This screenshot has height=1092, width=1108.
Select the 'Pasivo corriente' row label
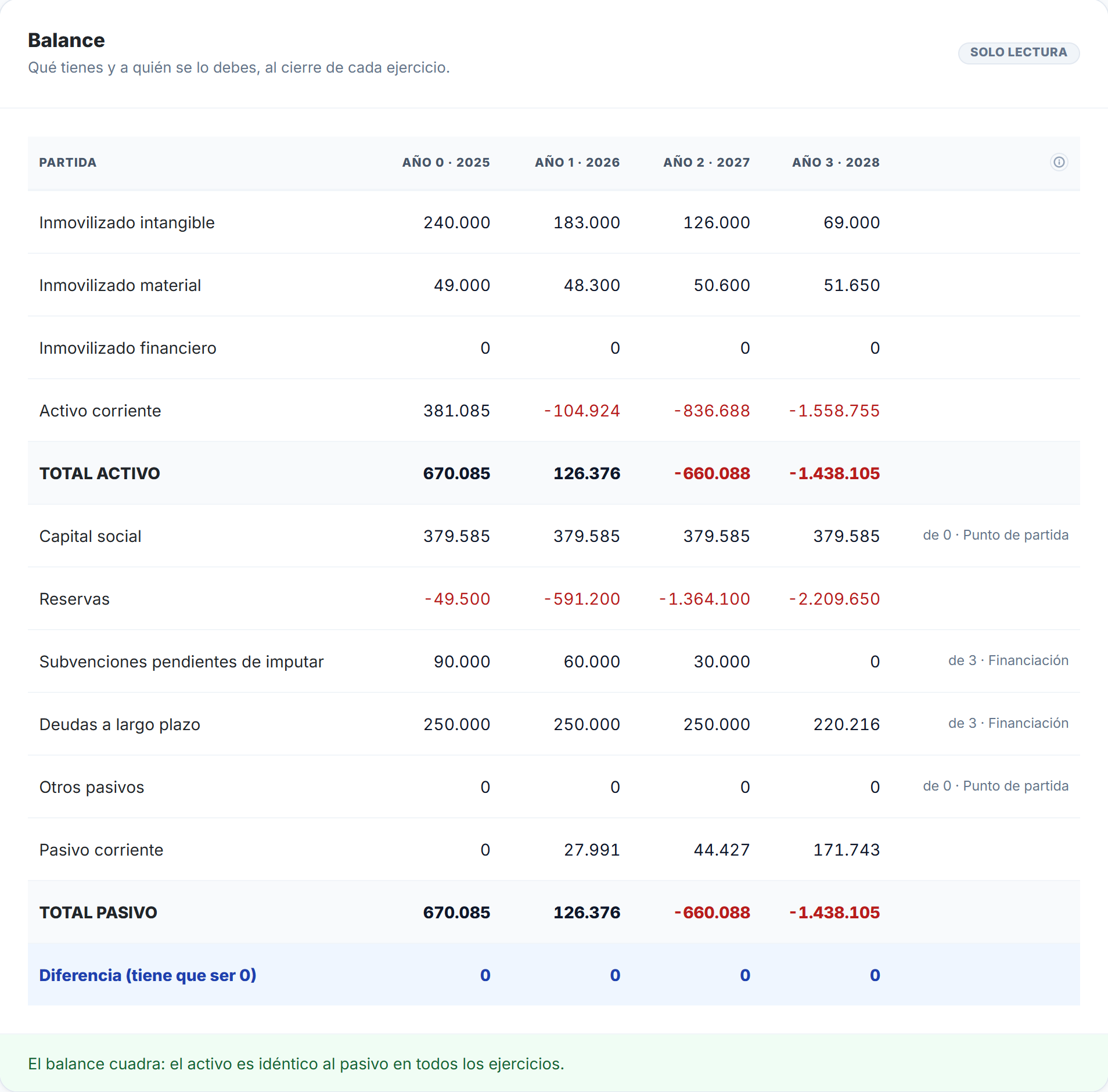click(101, 850)
